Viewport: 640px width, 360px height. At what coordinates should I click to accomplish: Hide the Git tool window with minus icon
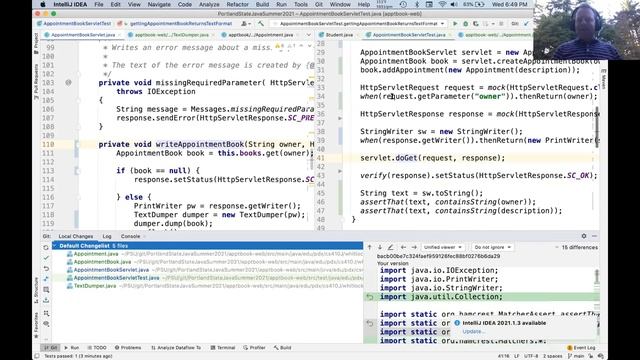click(594, 236)
